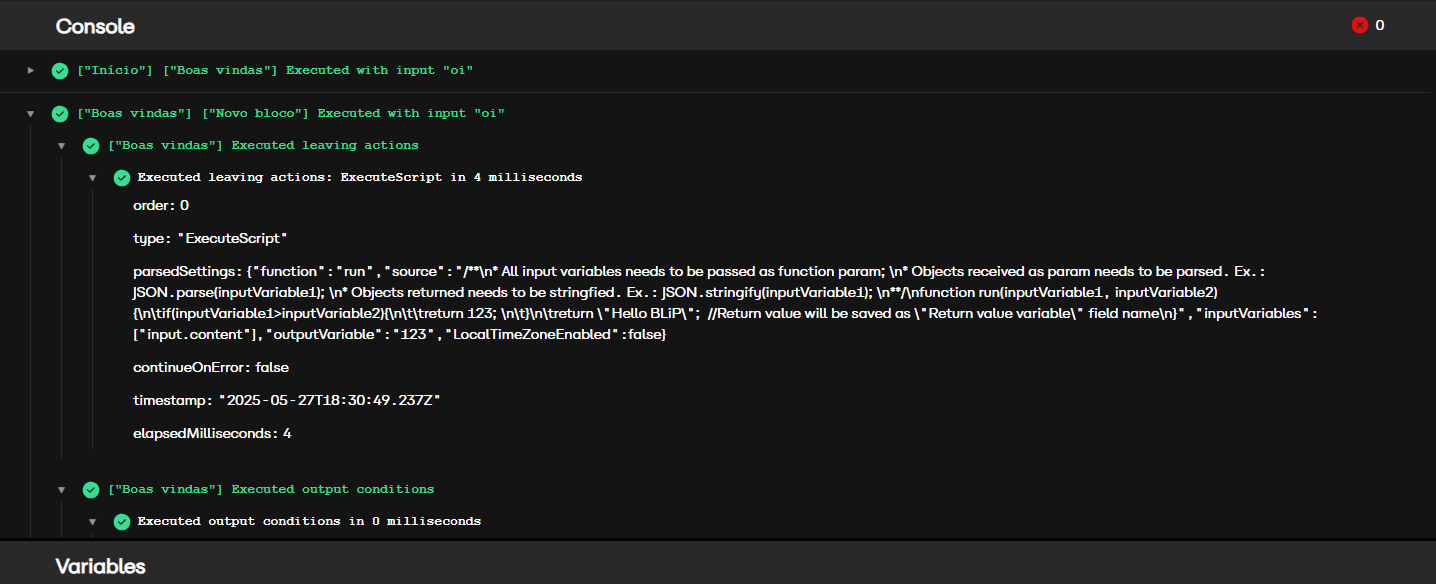Click green check beside Novo bloco entry
The height and width of the screenshot is (584, 1436).
(60, 114)
